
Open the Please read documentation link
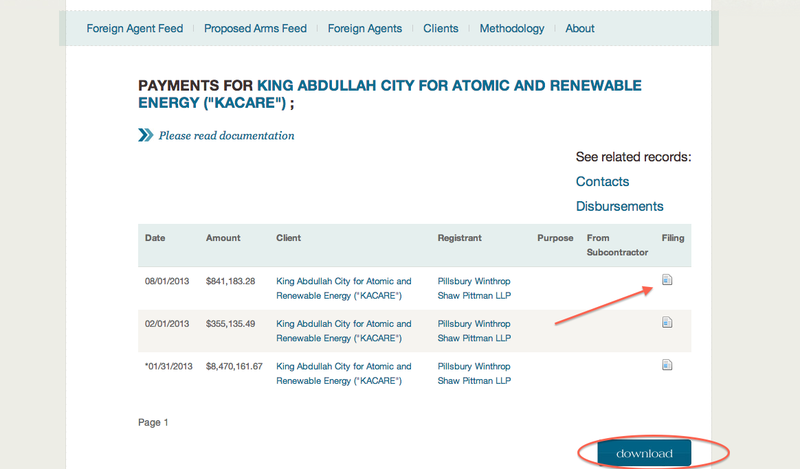226,135
